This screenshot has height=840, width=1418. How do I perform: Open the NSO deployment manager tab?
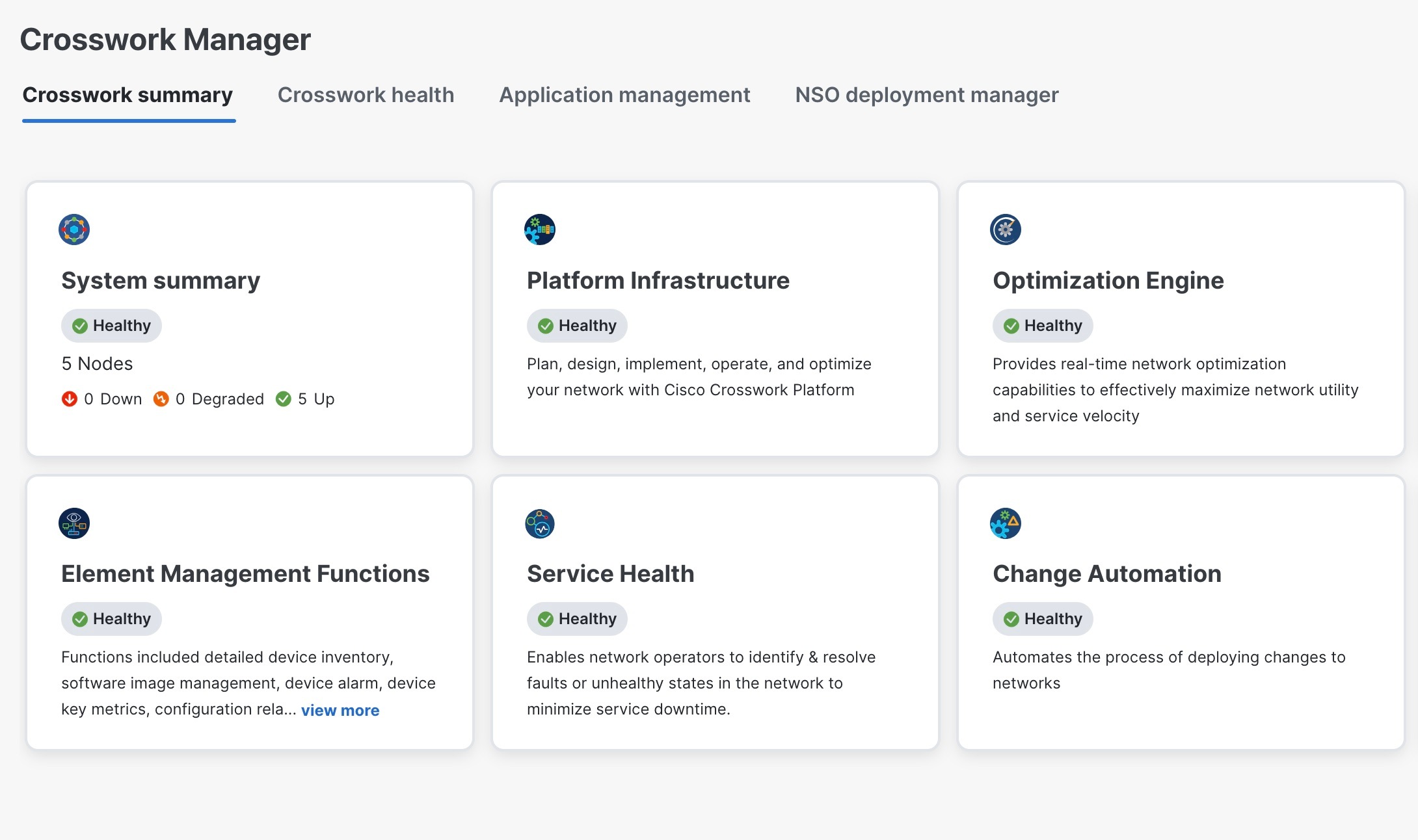point(926,95)
